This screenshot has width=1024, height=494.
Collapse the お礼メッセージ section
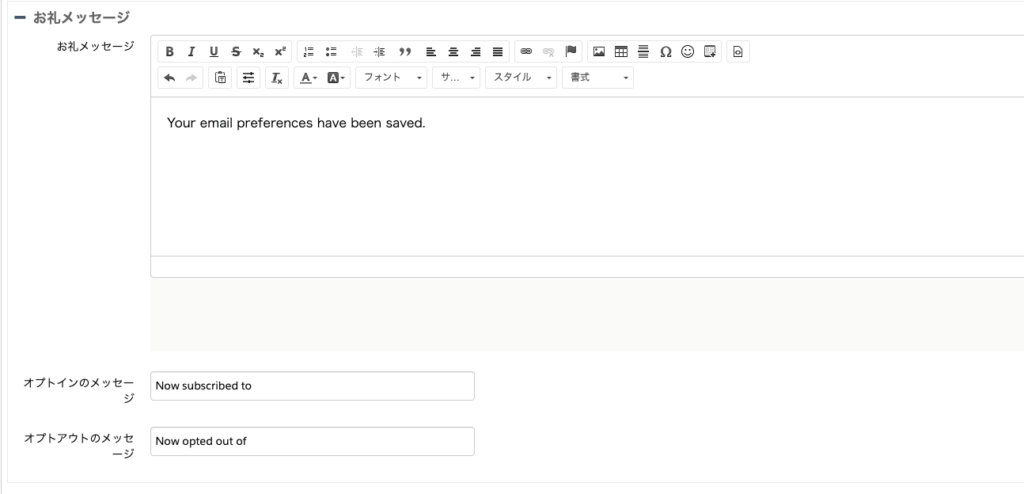pyautogui.click(x=20, y=18)
